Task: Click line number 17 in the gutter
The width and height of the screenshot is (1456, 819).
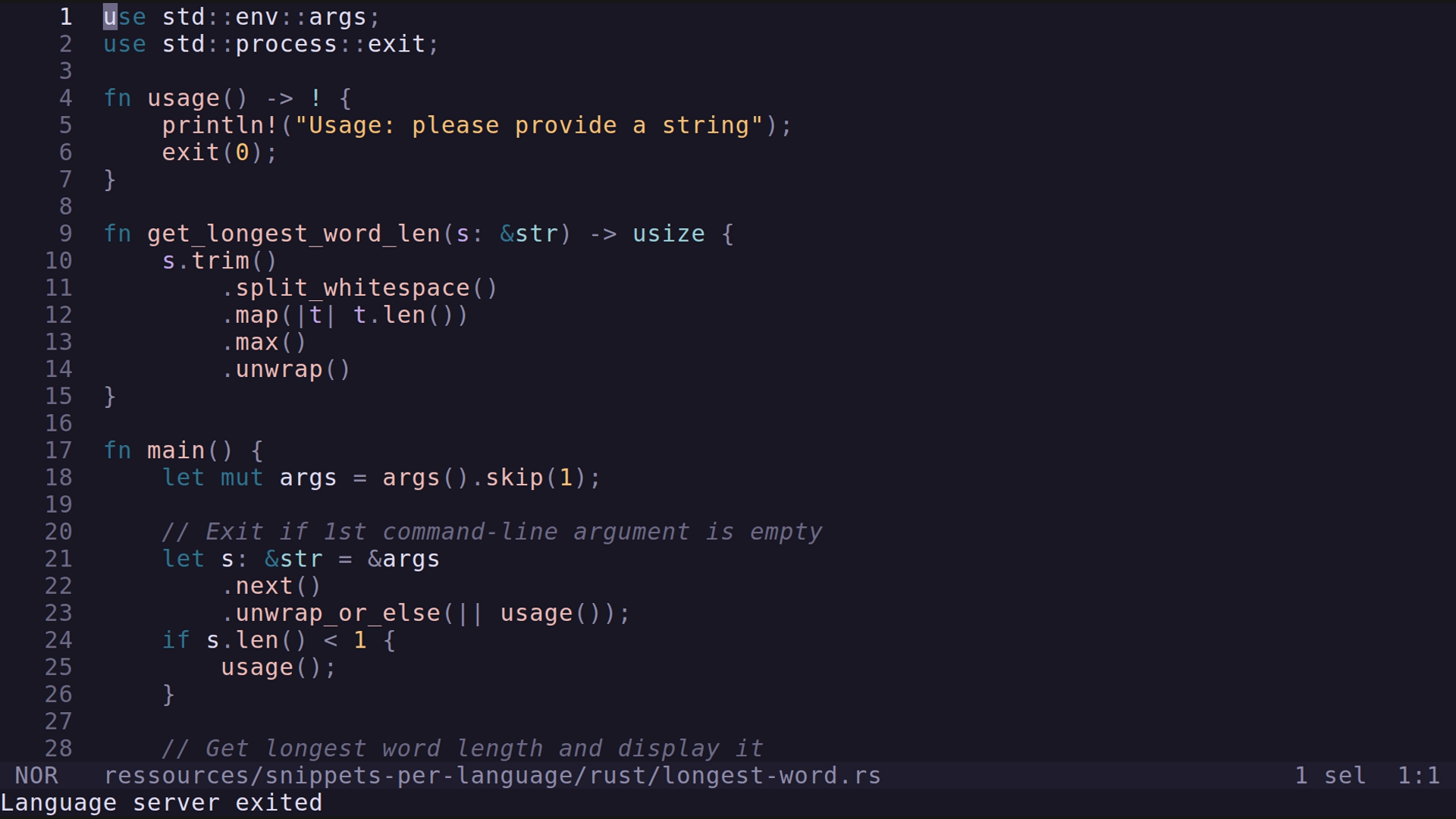Action: click(58, 450)
